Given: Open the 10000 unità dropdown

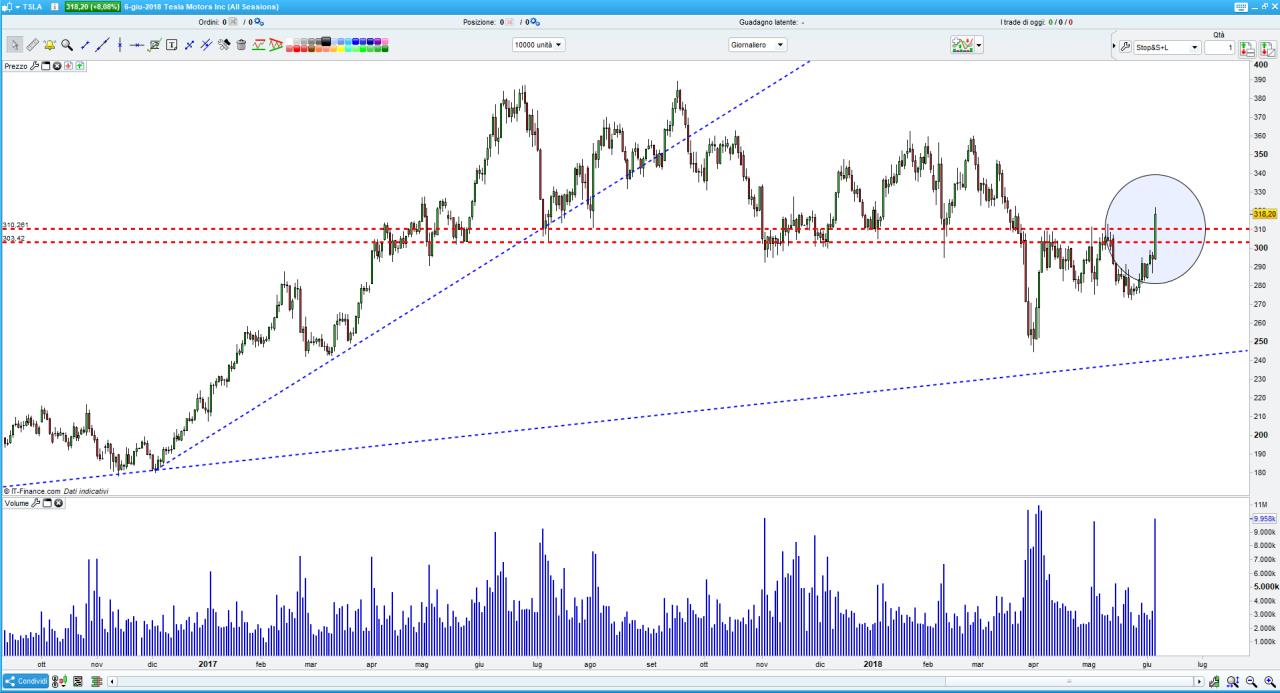Looking at the screenshot, I should [x=538, y=45].
